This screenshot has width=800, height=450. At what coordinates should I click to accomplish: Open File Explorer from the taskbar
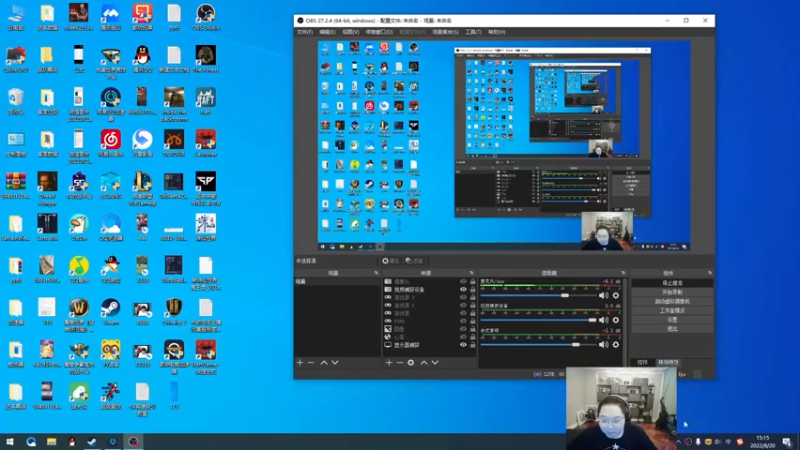tap(52, 442)
